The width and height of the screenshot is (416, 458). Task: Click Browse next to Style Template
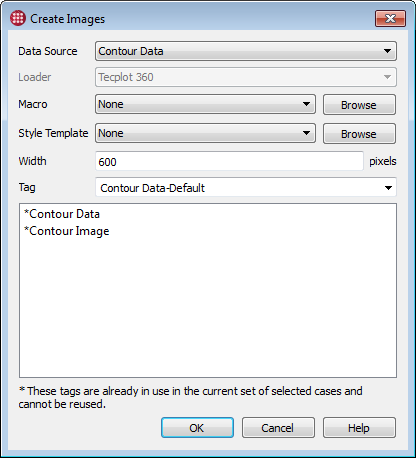[359, 134]
